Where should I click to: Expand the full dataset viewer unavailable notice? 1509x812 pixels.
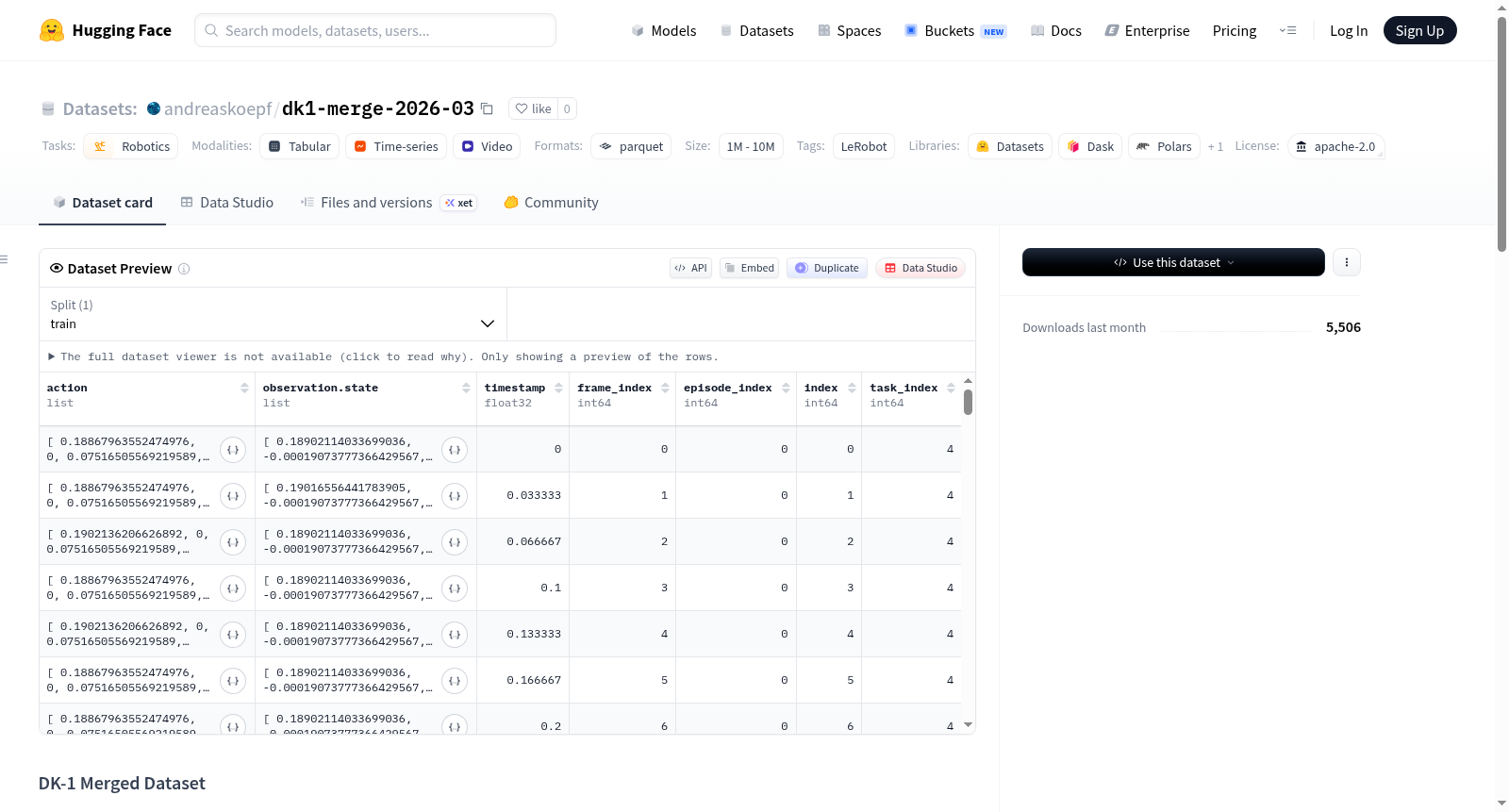[x=383, y=356]
